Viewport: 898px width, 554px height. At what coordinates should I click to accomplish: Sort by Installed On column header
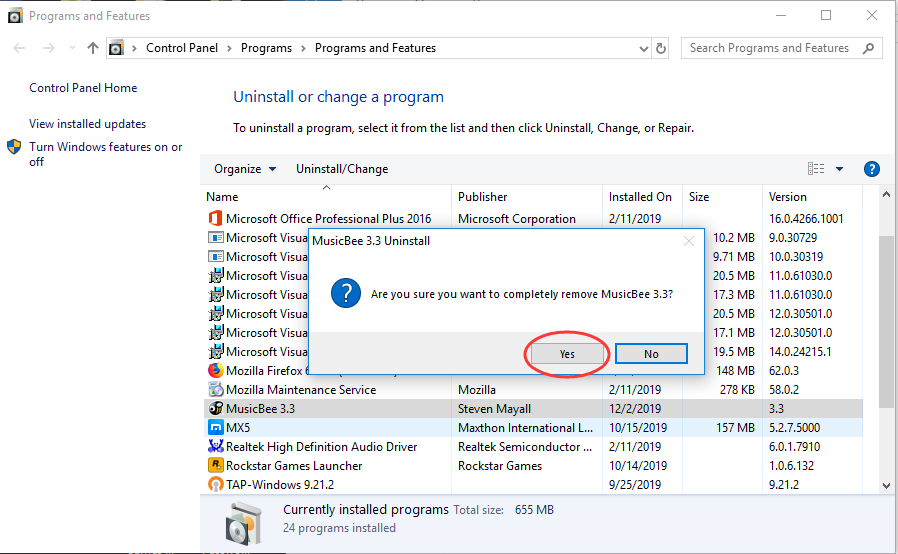(642, 197)
